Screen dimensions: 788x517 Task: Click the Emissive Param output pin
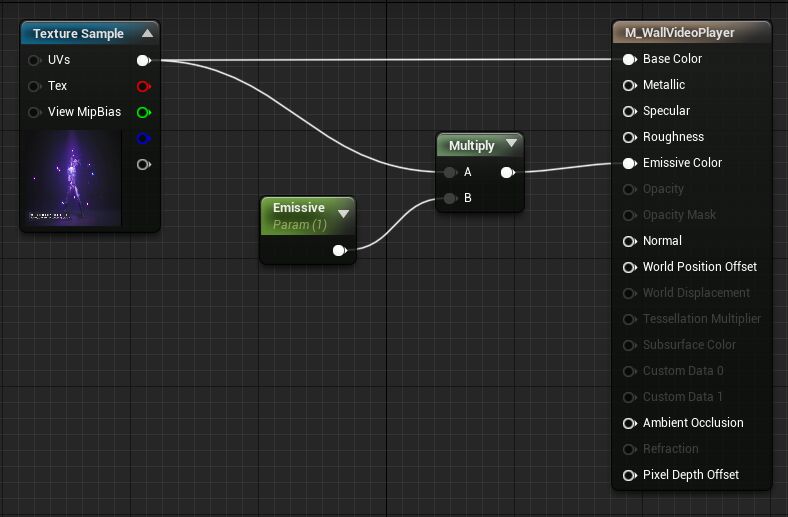click(x=340, y=250)
